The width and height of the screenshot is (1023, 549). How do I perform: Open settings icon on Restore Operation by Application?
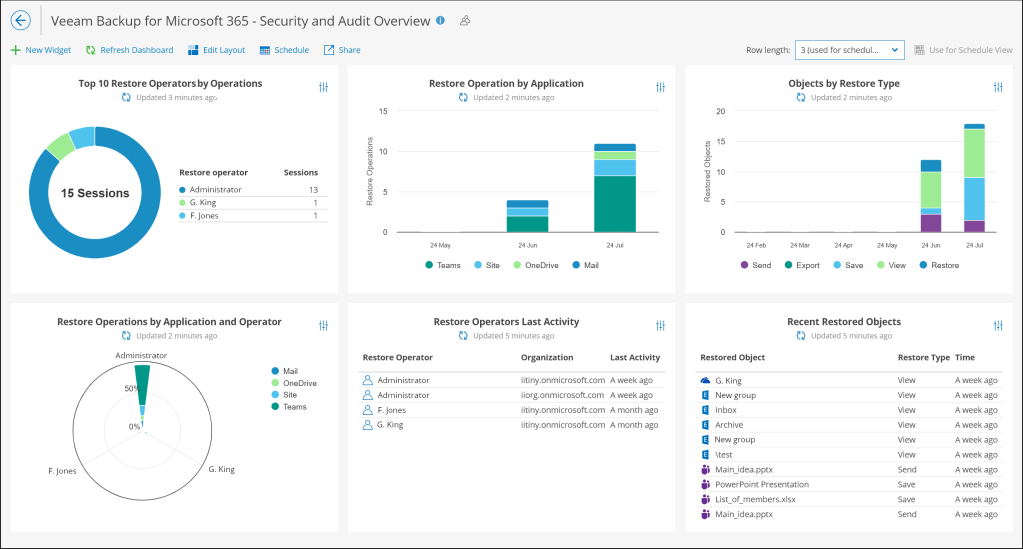[660, 88]
